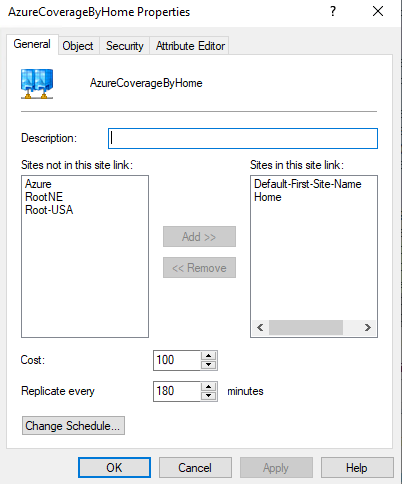Open the Change Schedule dialog

point(73,426)
